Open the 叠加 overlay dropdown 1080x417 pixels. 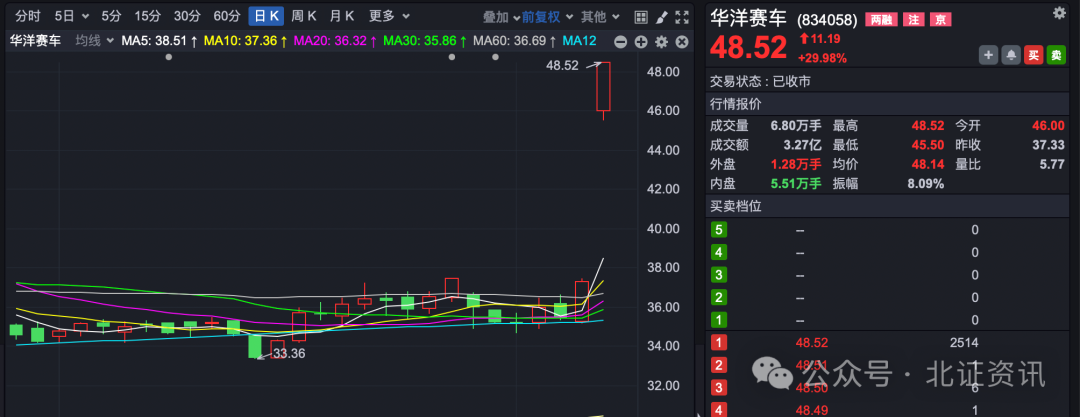[501, 17]
